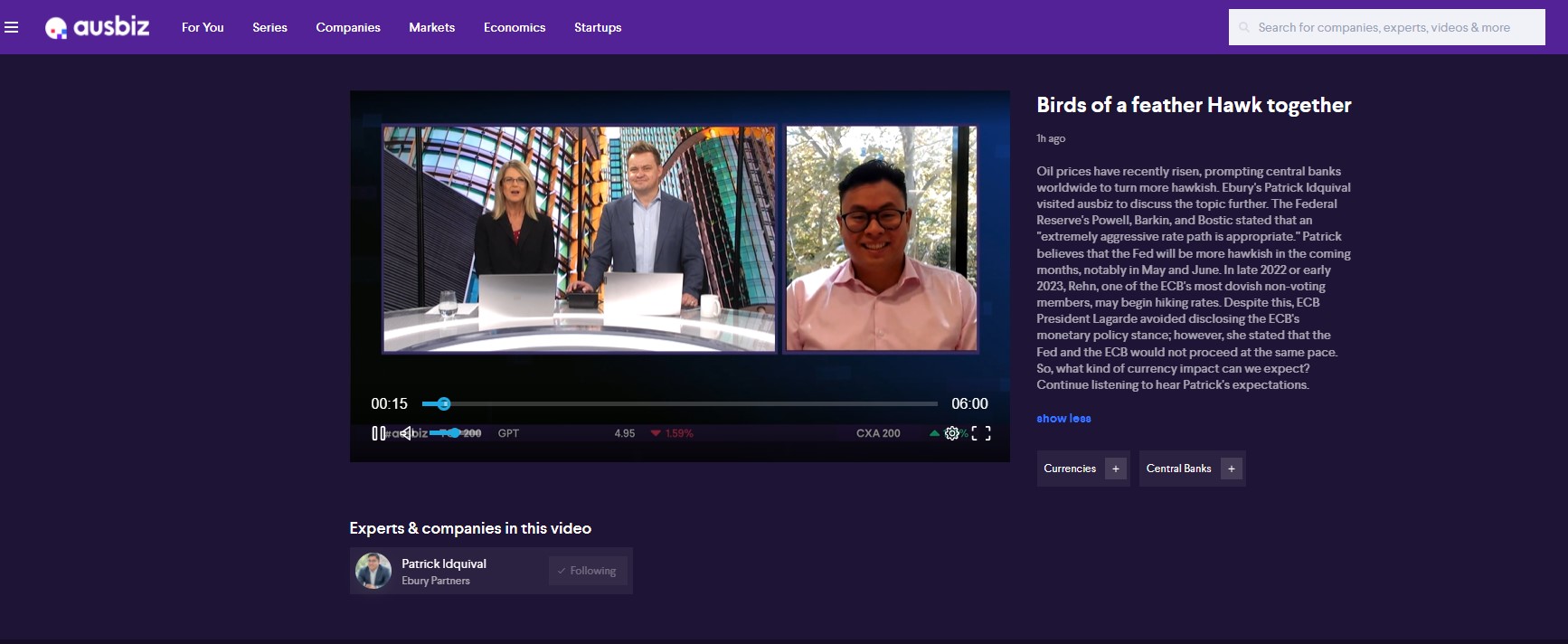Viewport: 1568px width, 644px height.
Task: Click the 00:15 elapsed time
Action: [389, 403]
